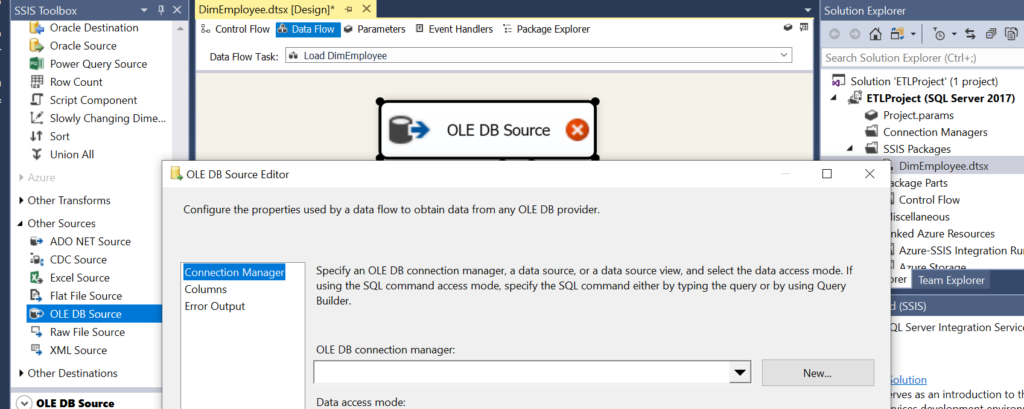Viewport: 1024px width, 409px height.
Task: Select Azure-SSIS Integration Runtime node
Action: (961, 251)
